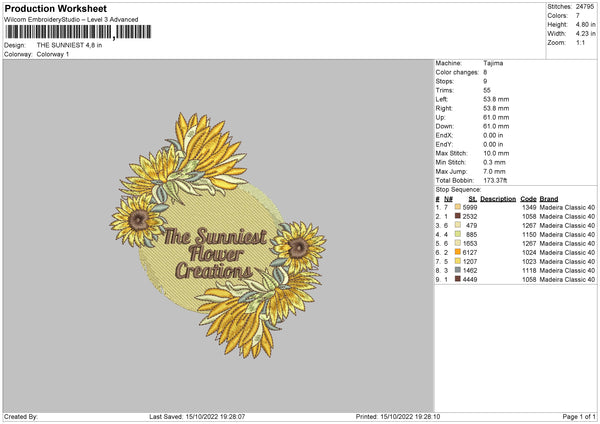Click the orange swatch beside 6127 stitches
This screenshot has height=424, width=600.
pyautogui.click(x=458, y=252)
